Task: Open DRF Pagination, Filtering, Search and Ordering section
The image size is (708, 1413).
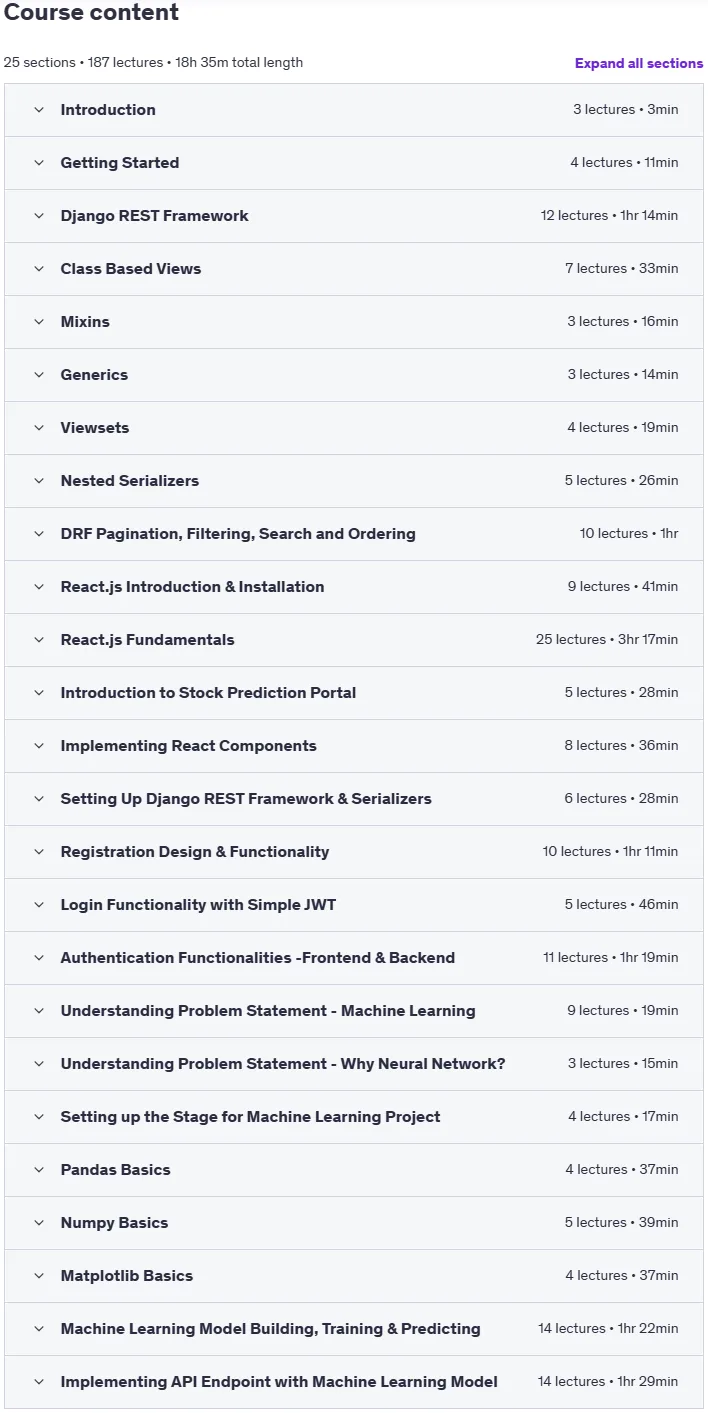Action: point(354,534)
